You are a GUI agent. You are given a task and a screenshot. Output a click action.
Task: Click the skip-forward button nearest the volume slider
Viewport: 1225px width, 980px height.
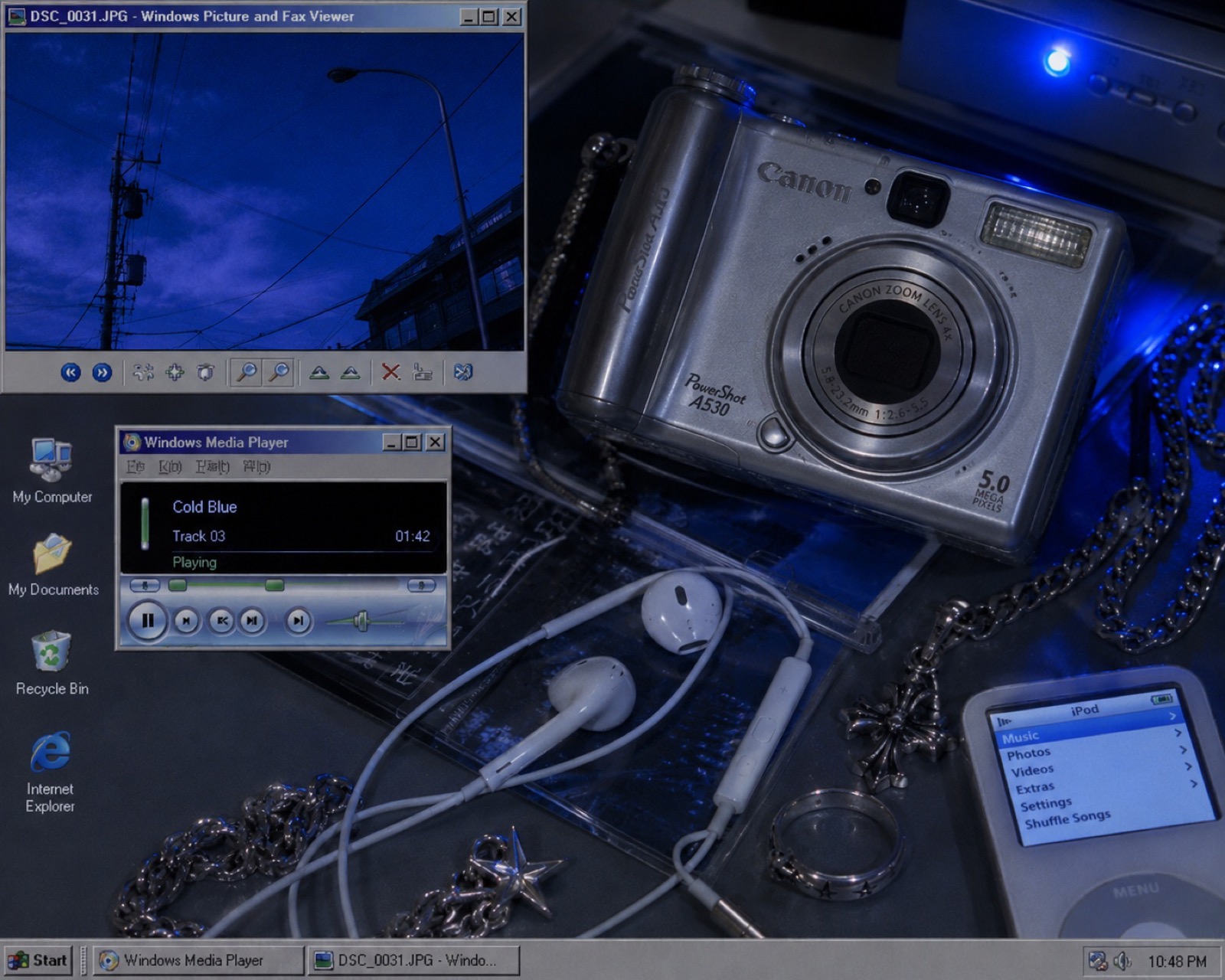[299, 621]
